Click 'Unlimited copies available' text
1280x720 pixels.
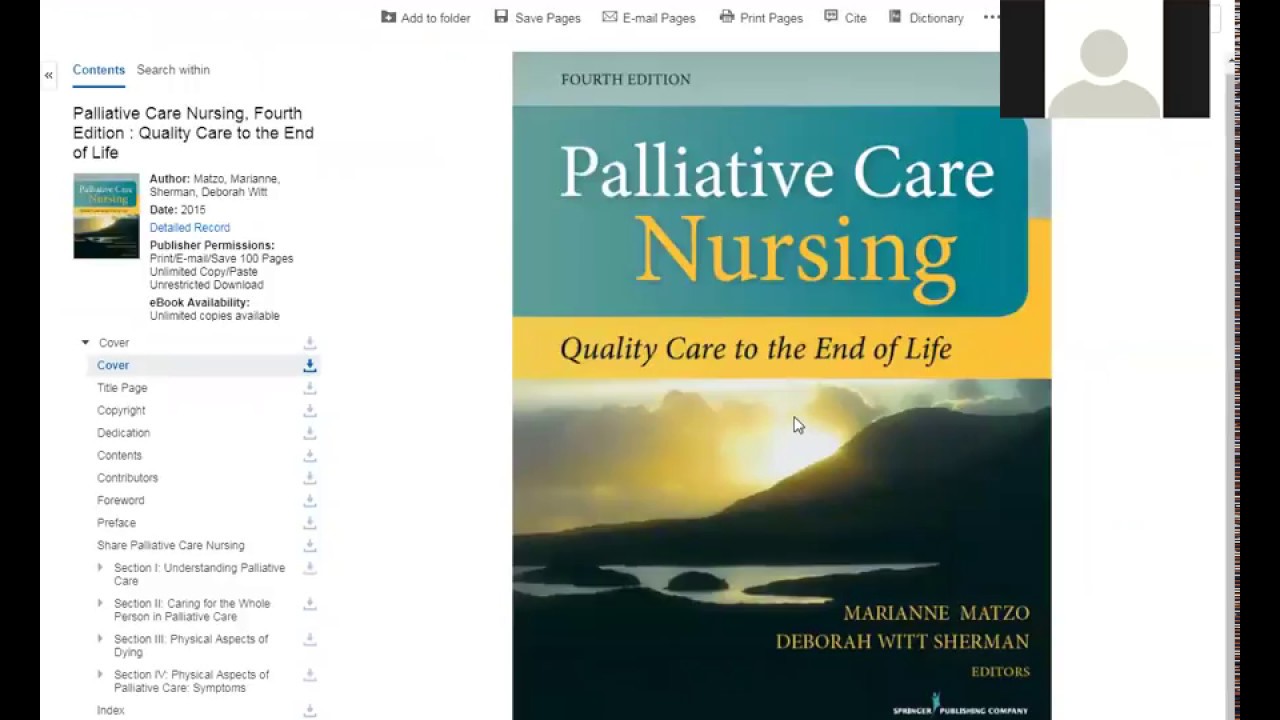tap(215, 316)
